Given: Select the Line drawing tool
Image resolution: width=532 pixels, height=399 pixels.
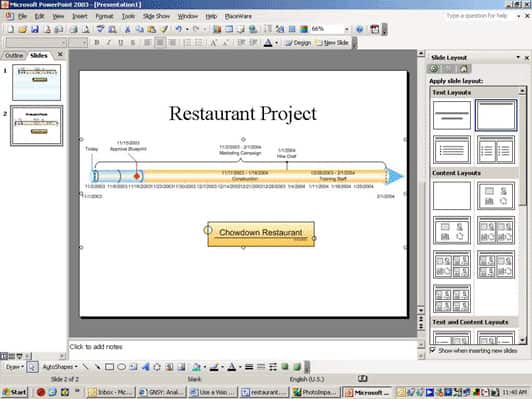Looking at the screenshot, I should 85,367.
